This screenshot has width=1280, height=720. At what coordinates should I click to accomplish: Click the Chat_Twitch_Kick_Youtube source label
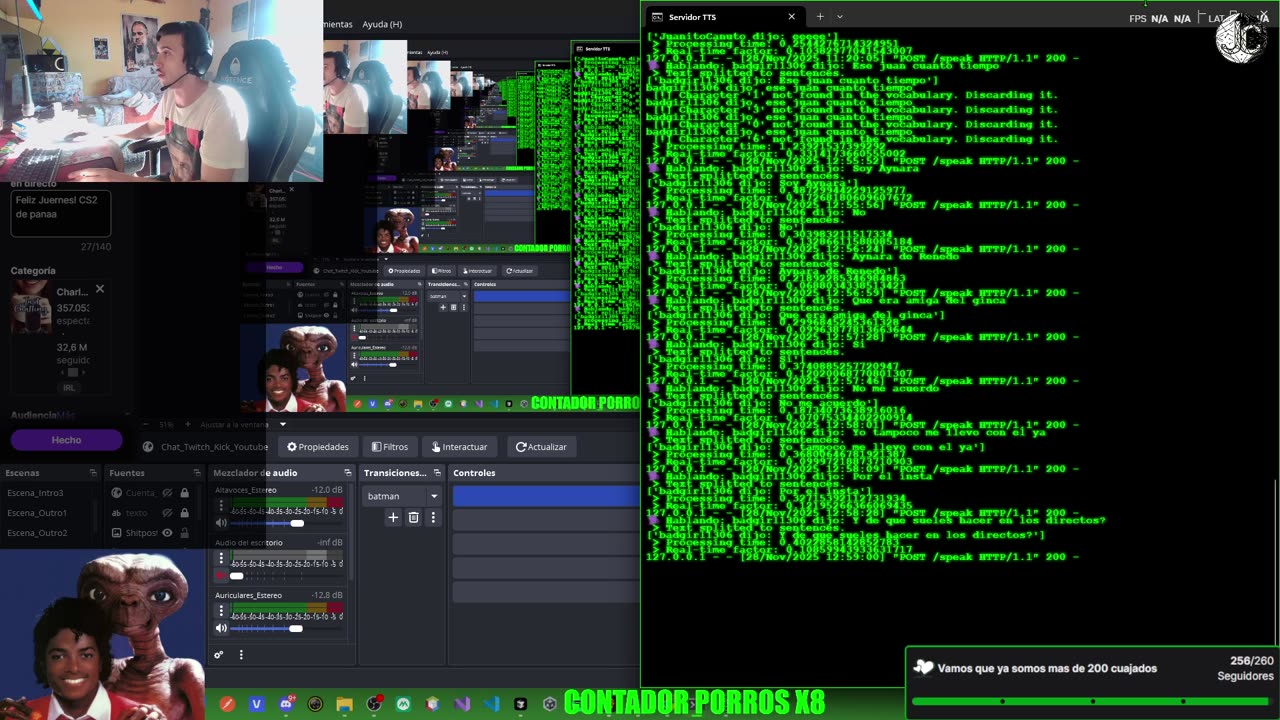214,447
